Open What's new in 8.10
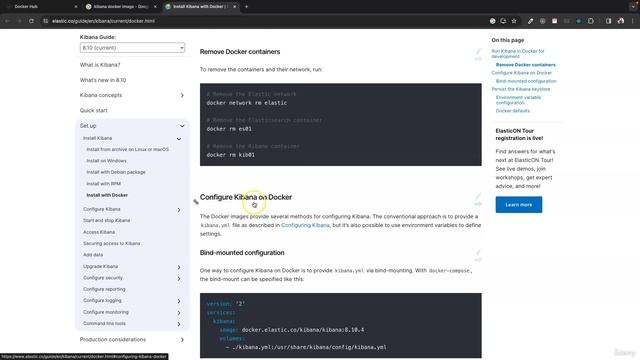Viewport: 640px width, 360px height. (103, 80)
